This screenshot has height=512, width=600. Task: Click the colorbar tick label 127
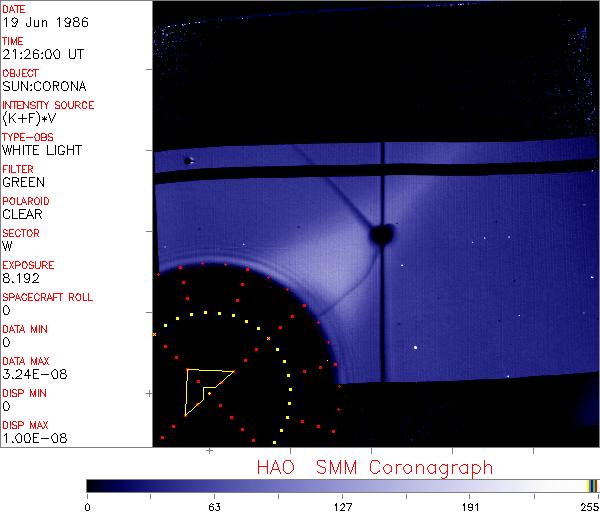click(343, 505)
